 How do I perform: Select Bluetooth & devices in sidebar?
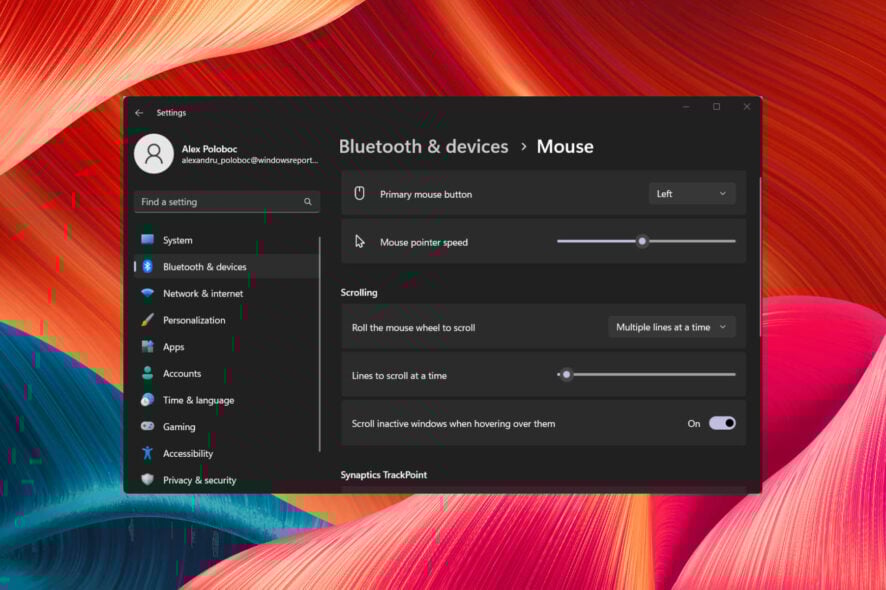pos(226,267)
